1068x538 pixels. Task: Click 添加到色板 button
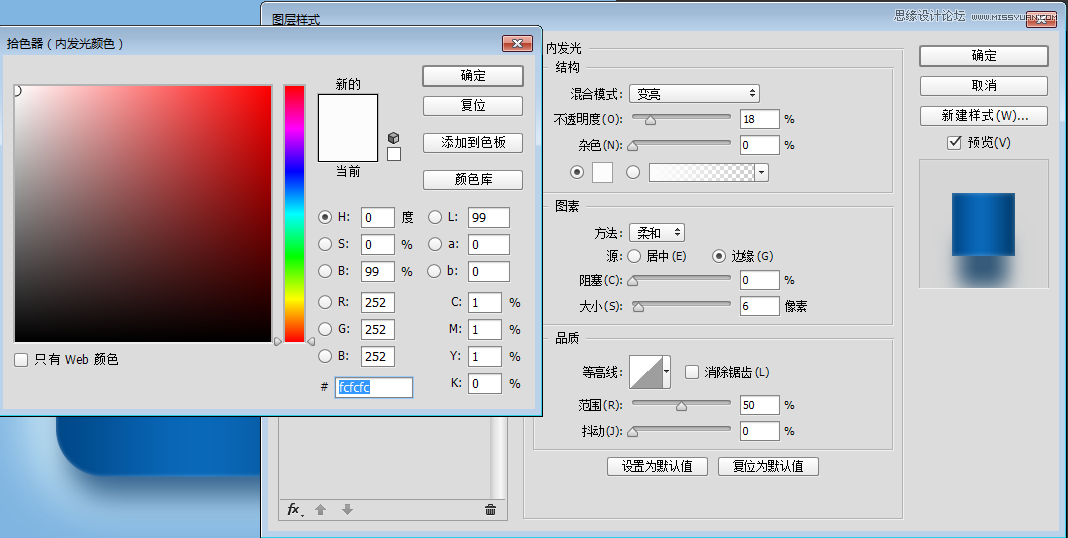(473, 143)
